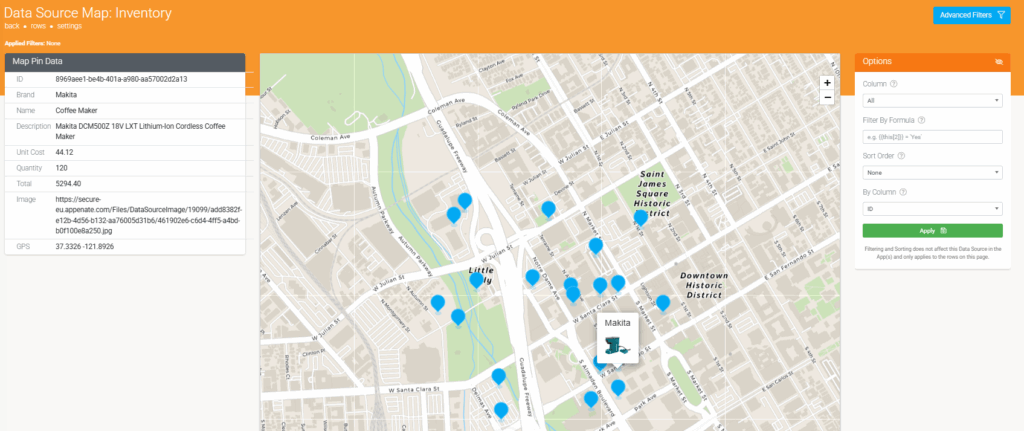Select the Image URL text
Viewport: 1024px width, 431px height.
(148, 216)
